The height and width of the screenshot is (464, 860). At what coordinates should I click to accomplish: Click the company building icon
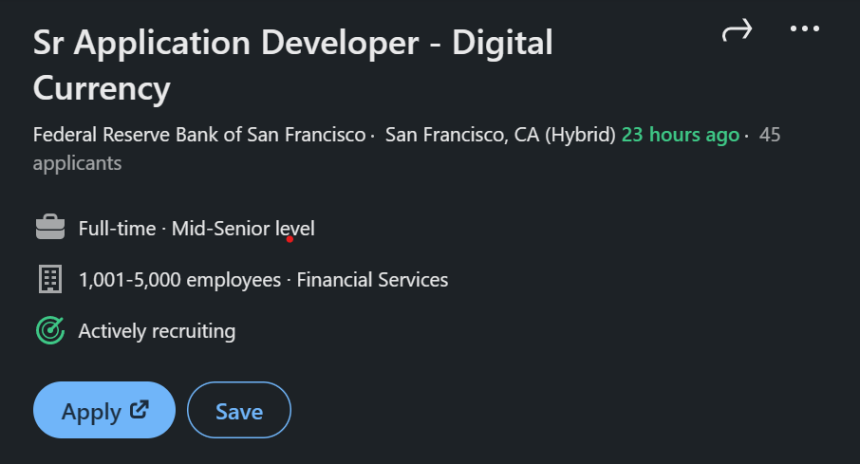point(50,280)
